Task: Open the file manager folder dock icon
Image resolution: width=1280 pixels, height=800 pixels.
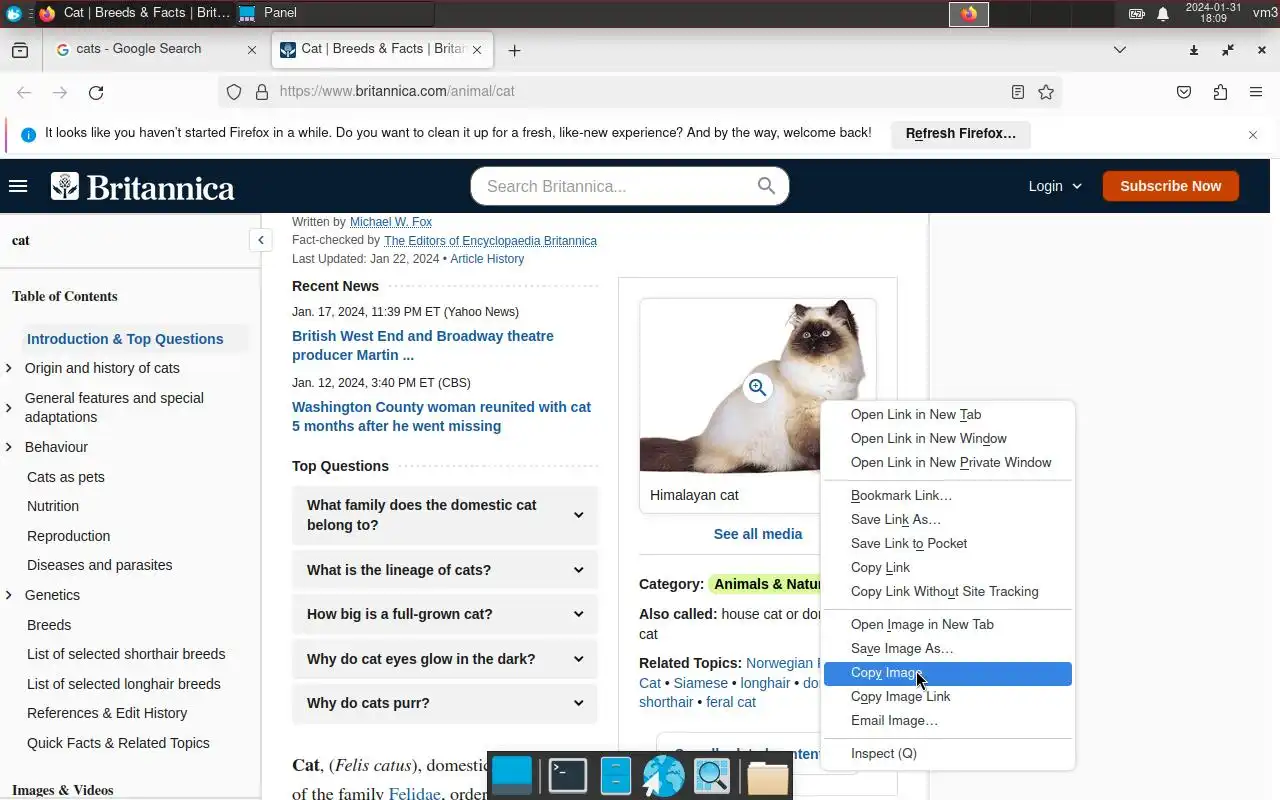Action: point(768,777)
